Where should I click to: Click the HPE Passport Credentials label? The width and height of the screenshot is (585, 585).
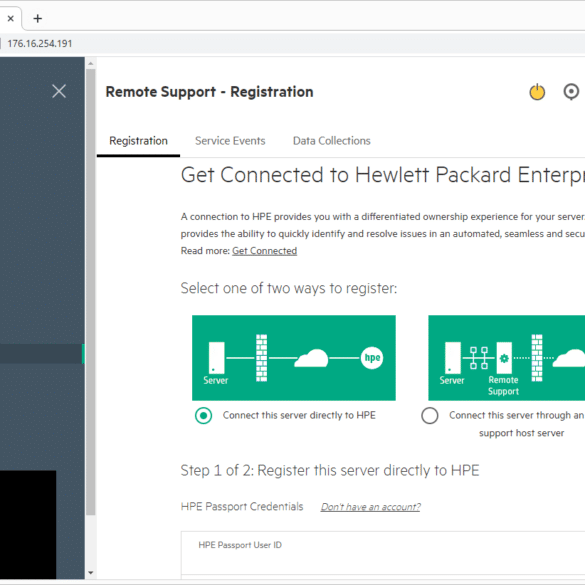(x=242, y=507)
